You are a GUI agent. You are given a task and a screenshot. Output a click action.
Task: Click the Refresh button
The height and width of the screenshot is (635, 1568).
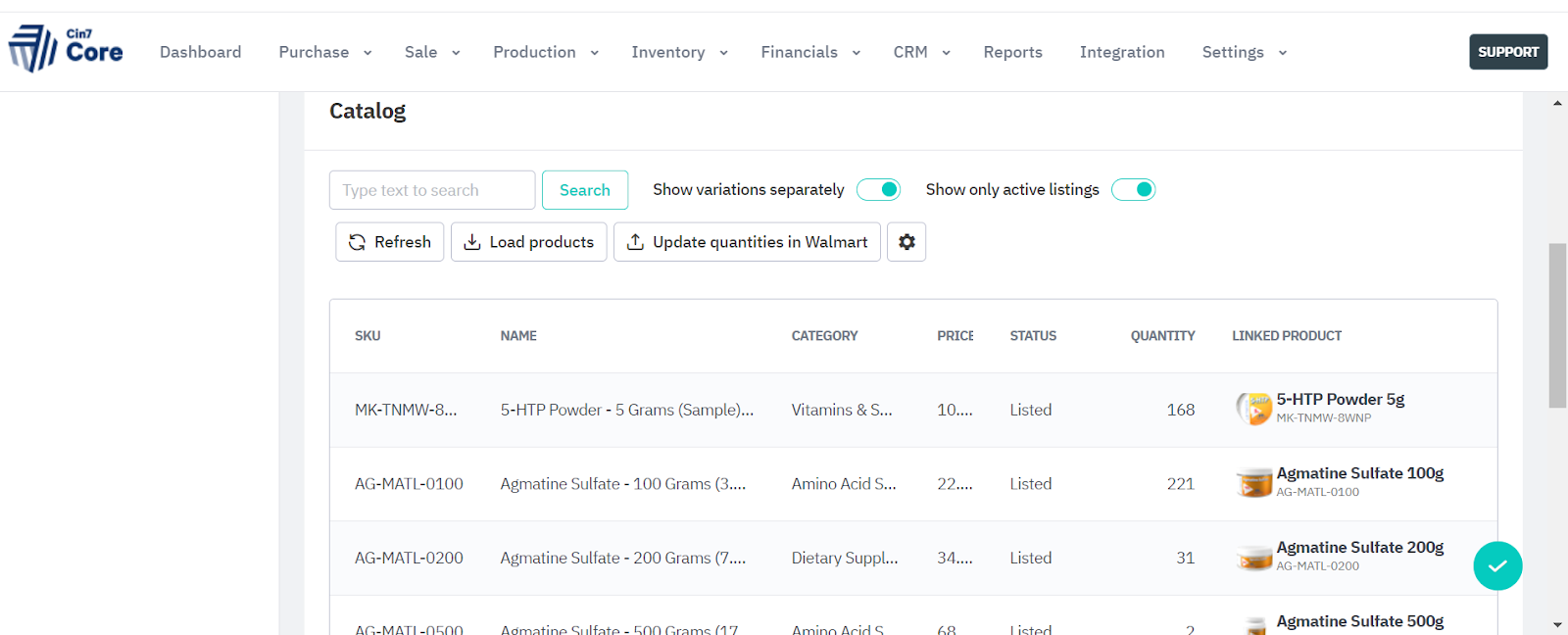[x=389, y=242]
